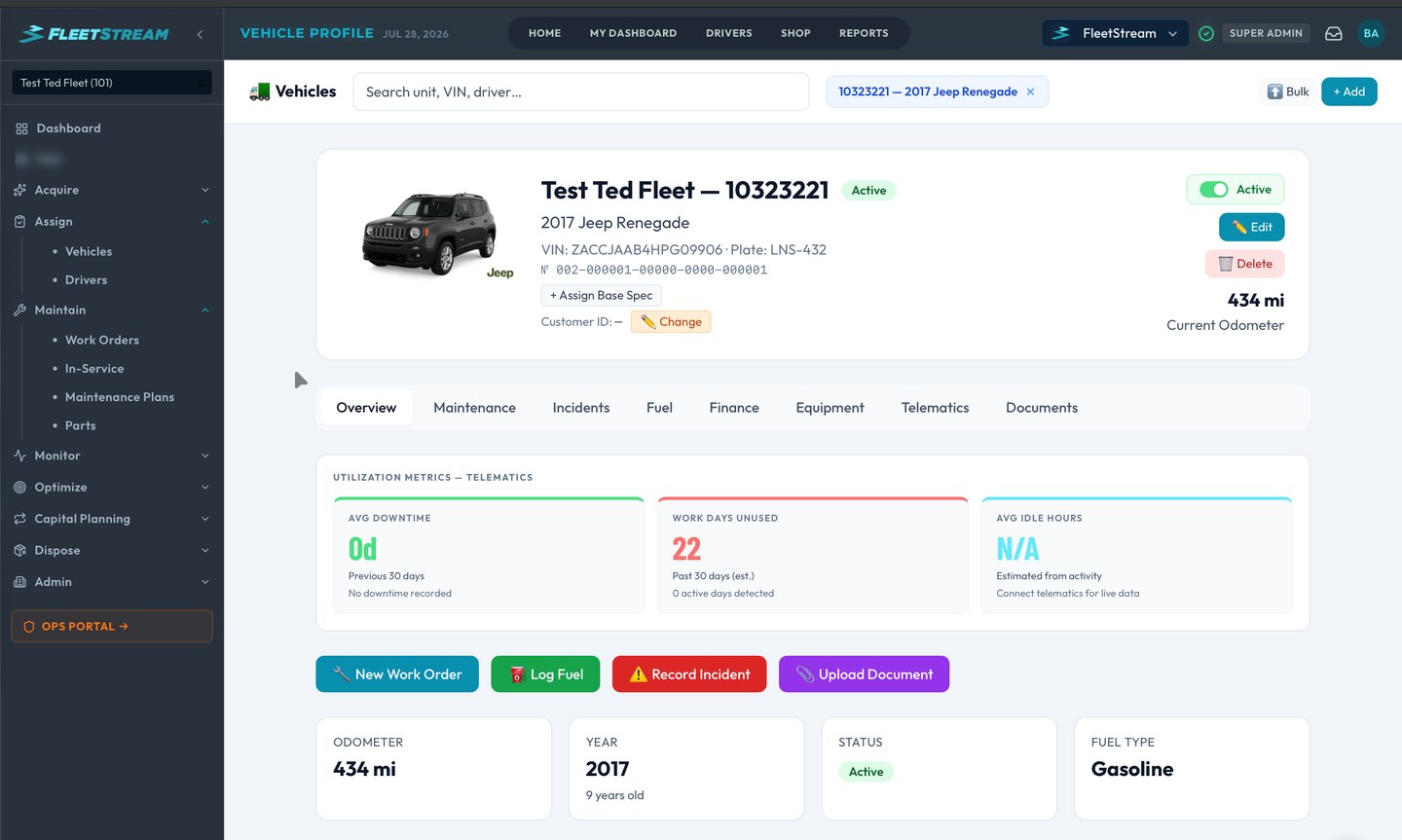Image resolution: width=1402 pixels, height=840 pixels.
Task: Click Change next to Customer ID
Action: pos(671,322)
